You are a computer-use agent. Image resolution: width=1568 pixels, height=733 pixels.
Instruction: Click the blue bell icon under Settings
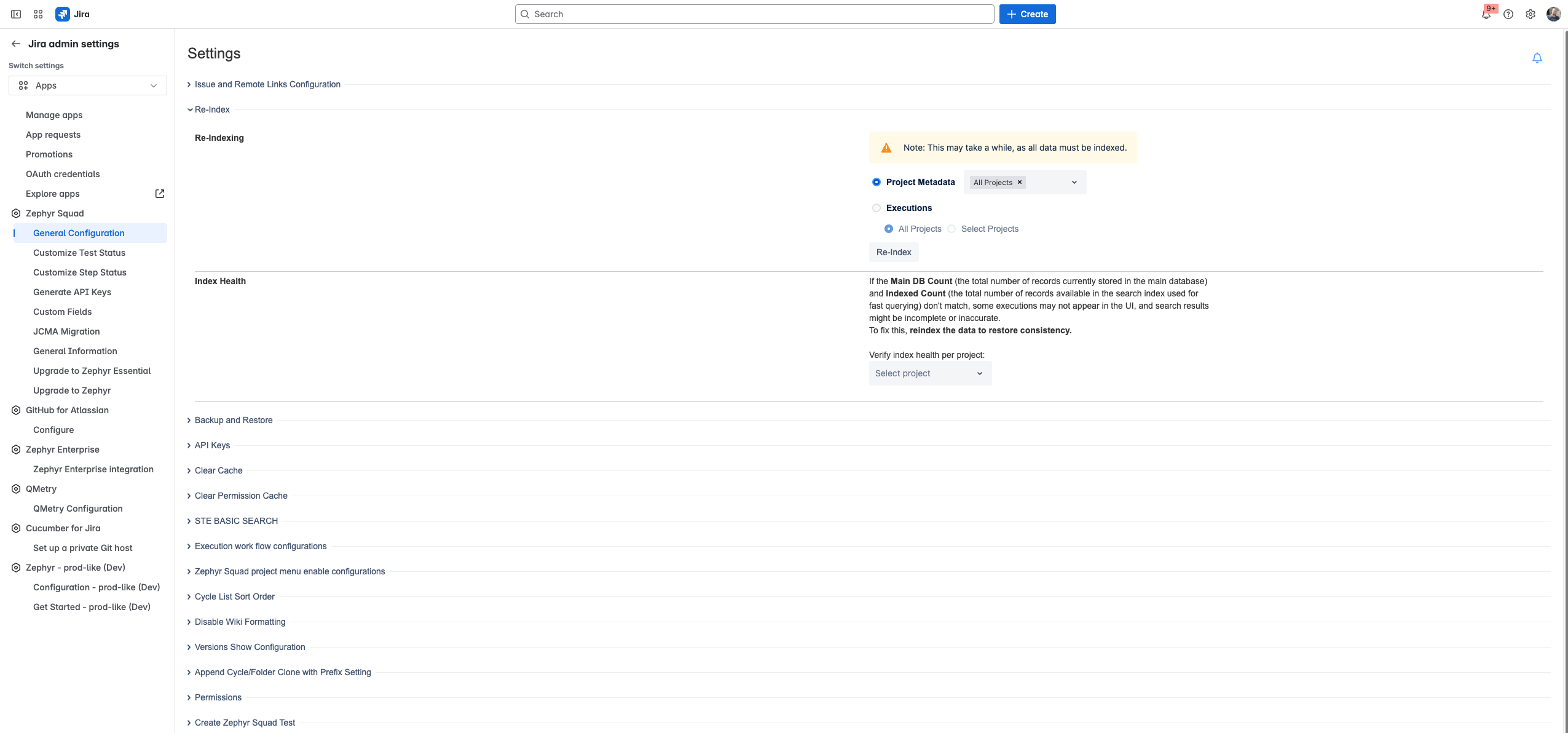(x=1537, y=58)
